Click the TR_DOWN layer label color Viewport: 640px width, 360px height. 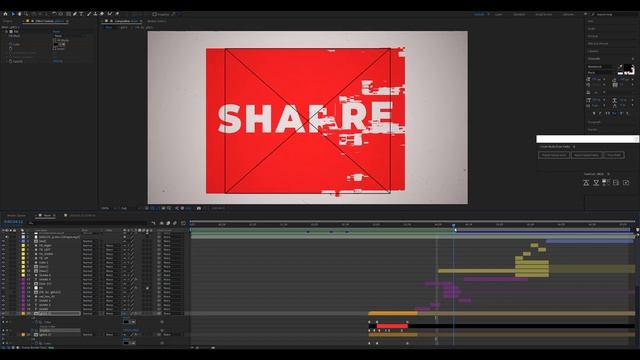click(x=23, y=254)
